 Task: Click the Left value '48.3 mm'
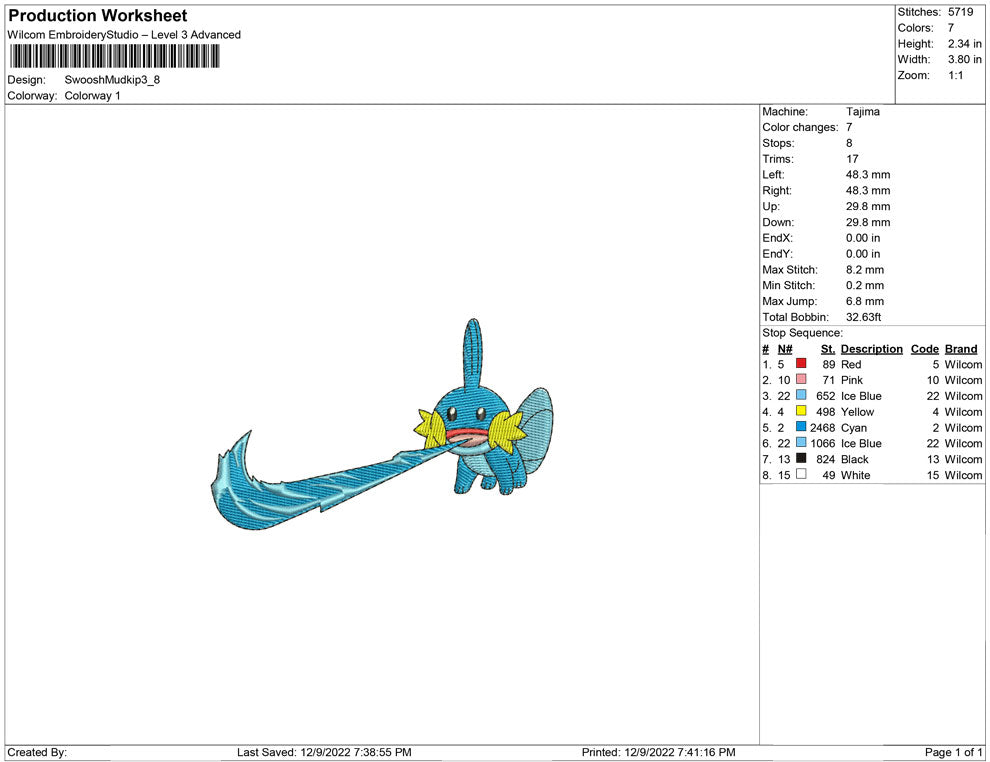868,175
